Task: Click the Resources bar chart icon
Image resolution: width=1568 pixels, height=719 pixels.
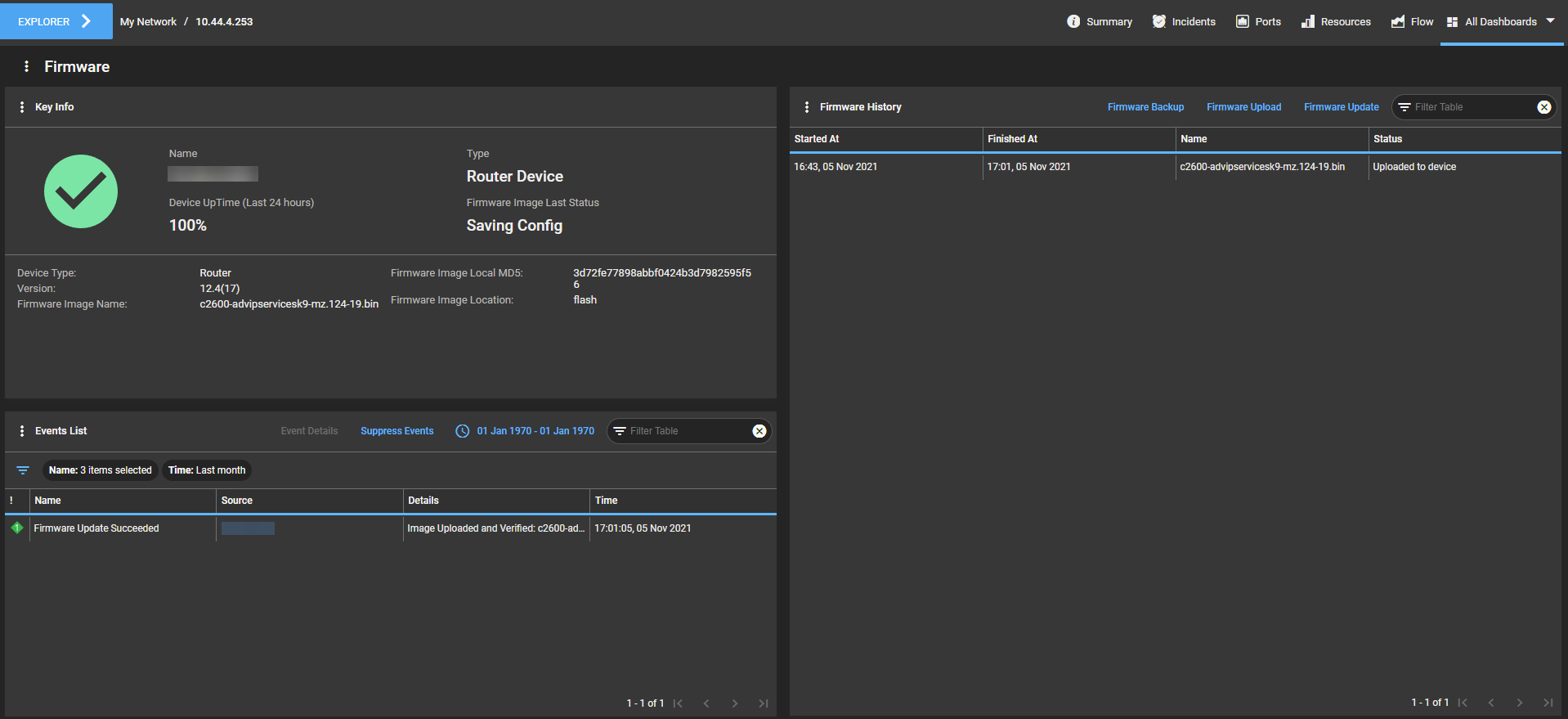Action: (x=1308, y=21)
